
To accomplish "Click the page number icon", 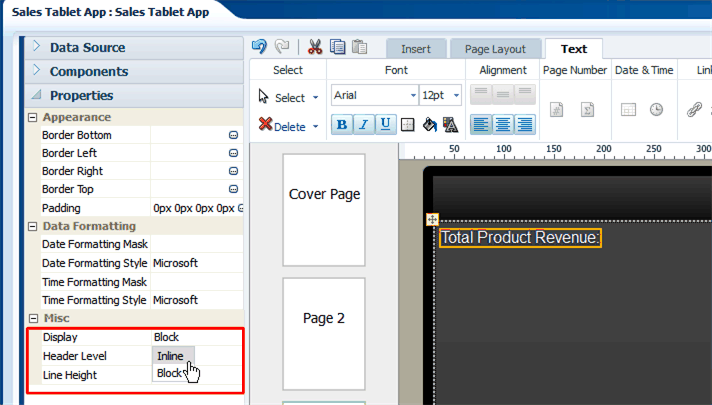I will (559, 110).
